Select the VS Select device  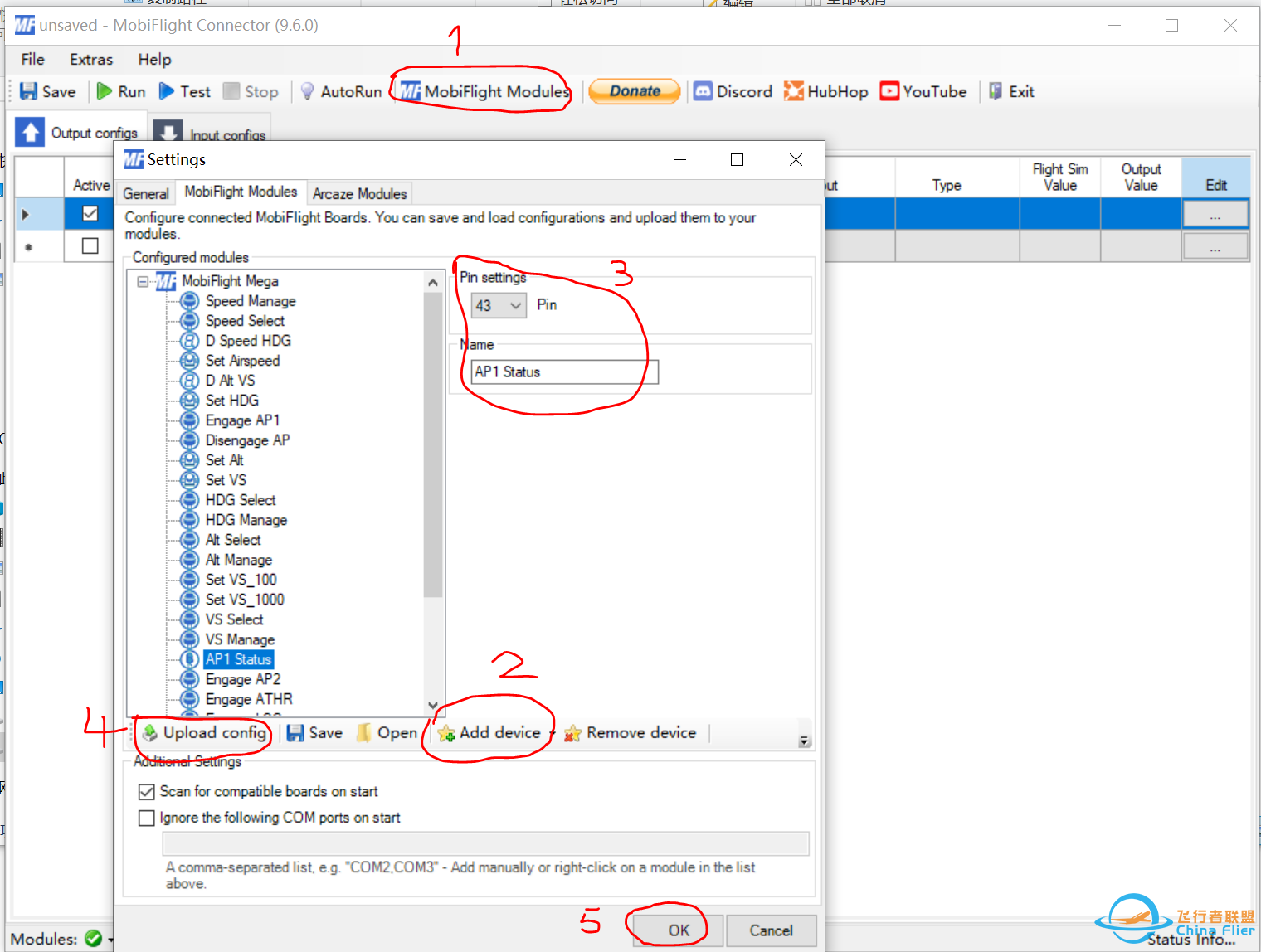point(234,619)
